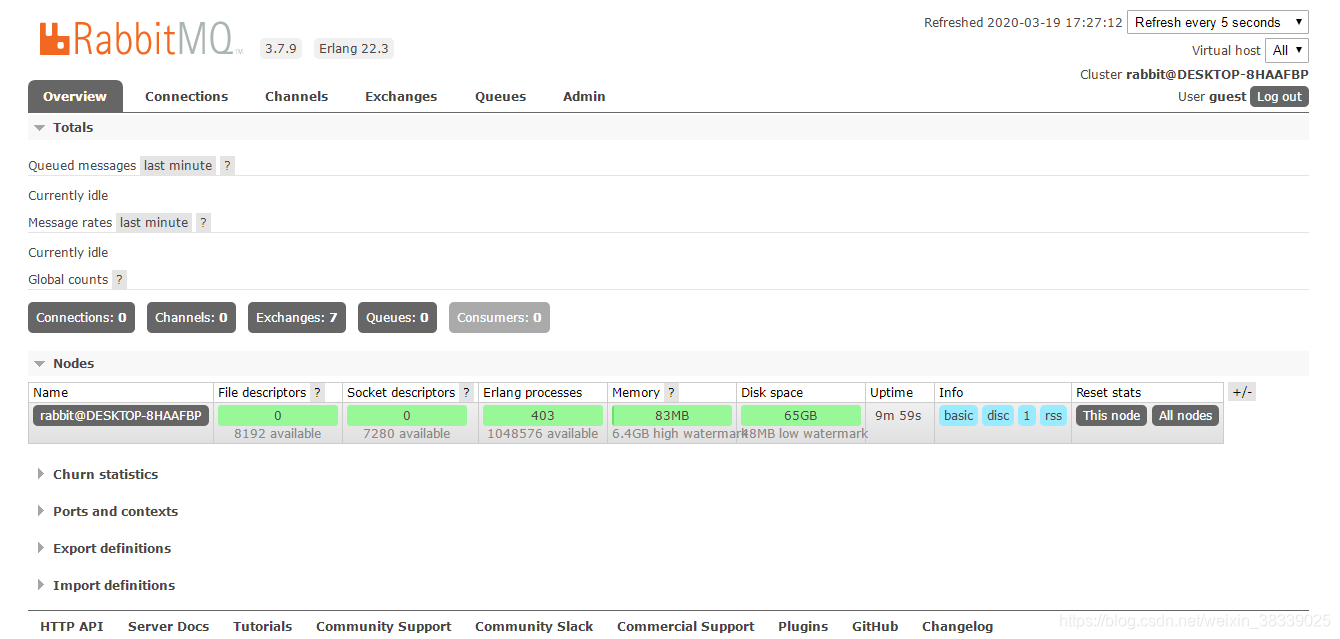This screenshot has height=639, width=1340.
Task: Click the basic info tag
Action: 958,416
